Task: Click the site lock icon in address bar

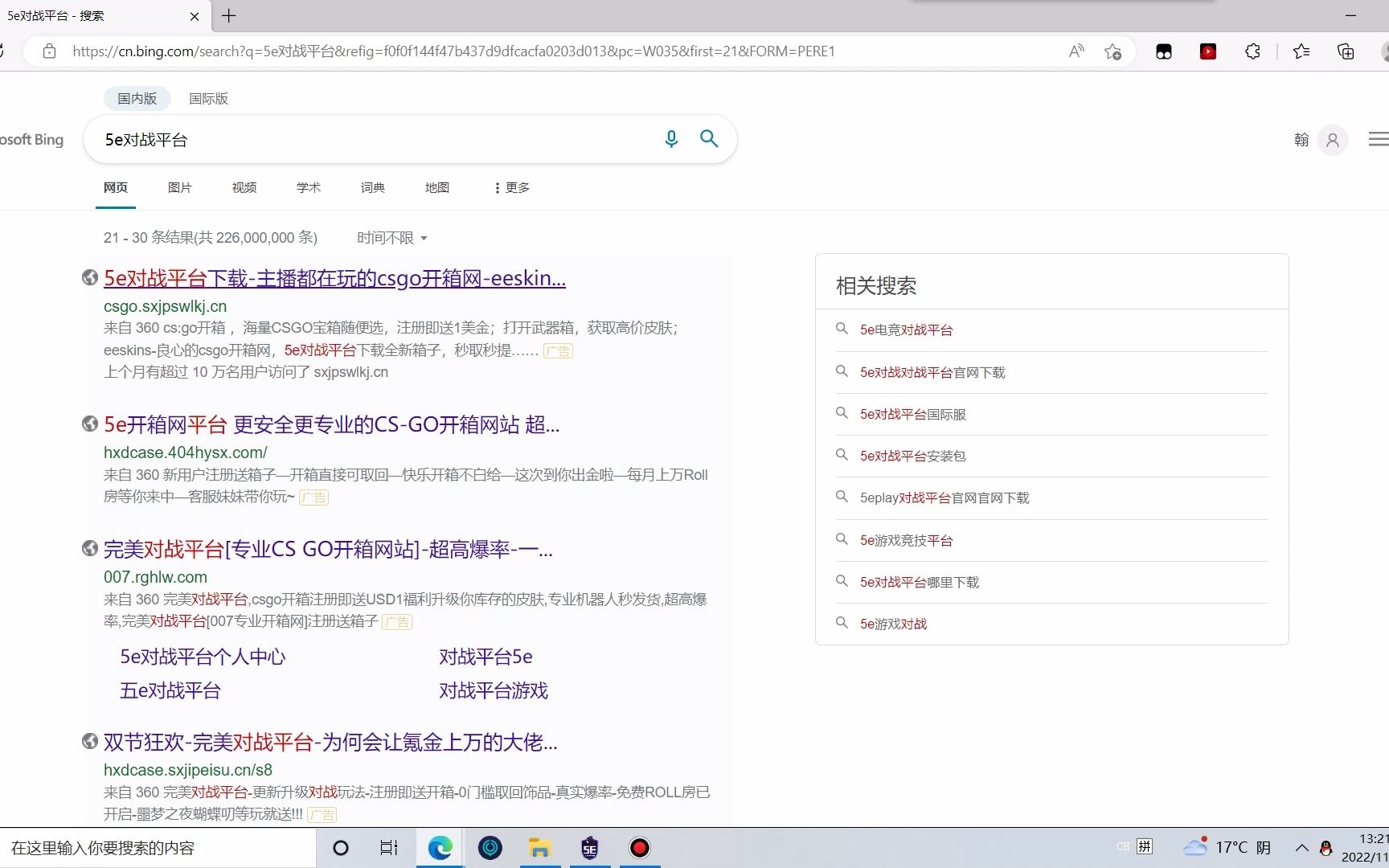Action: (x=49, y=51)
